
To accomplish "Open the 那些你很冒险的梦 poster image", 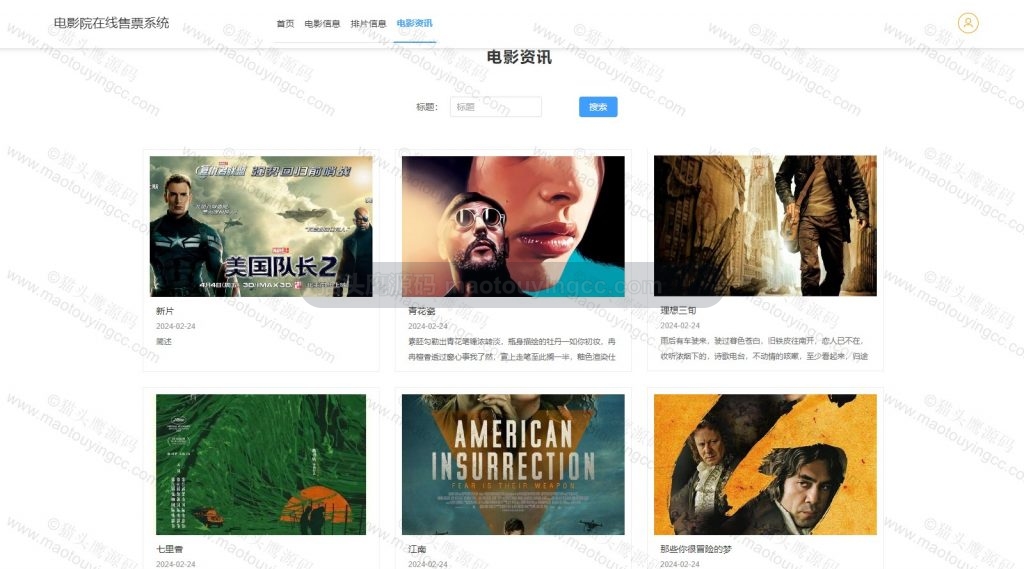I will coord(765,464).
